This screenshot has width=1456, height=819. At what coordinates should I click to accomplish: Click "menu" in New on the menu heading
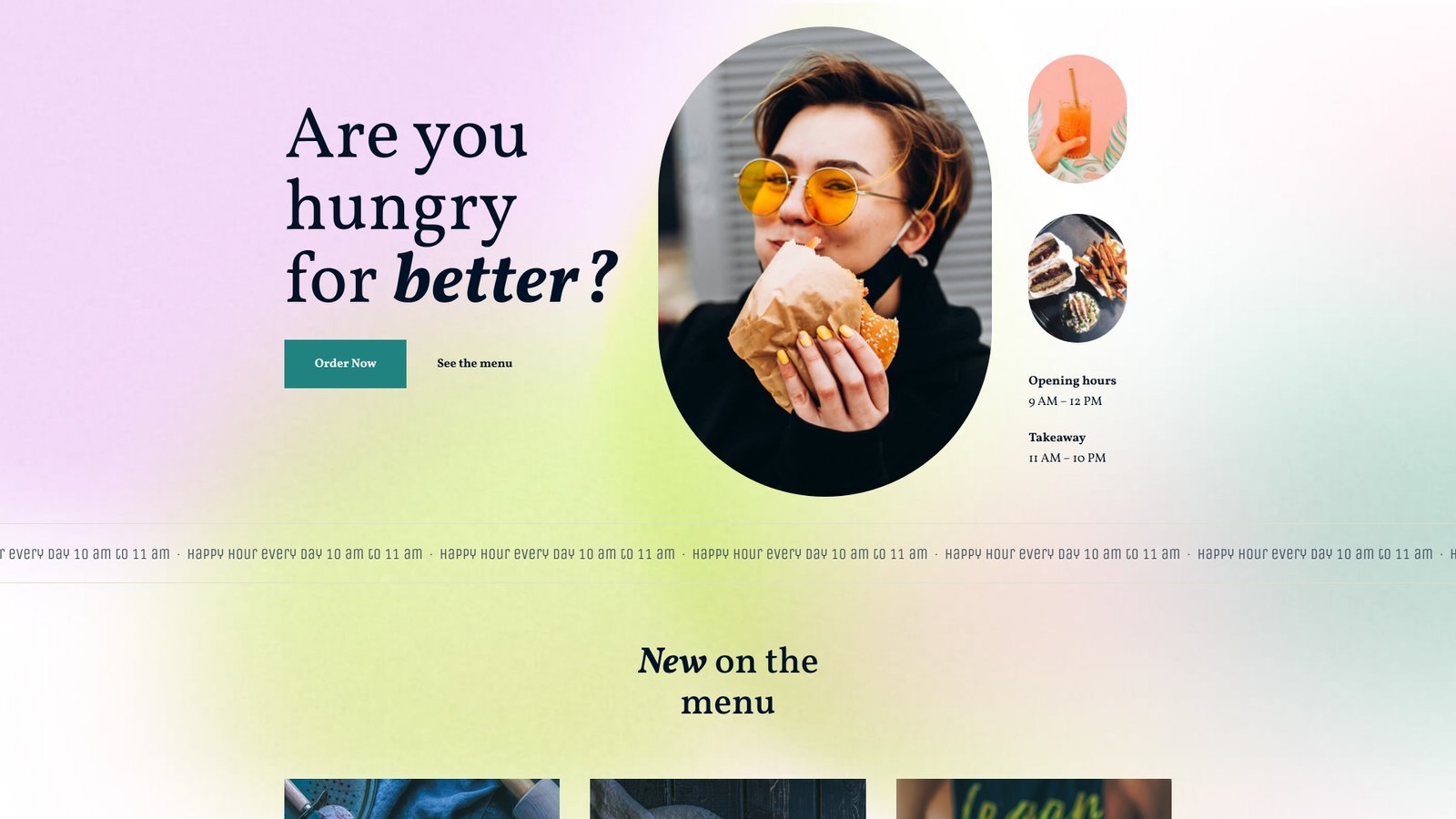(728, 703)
